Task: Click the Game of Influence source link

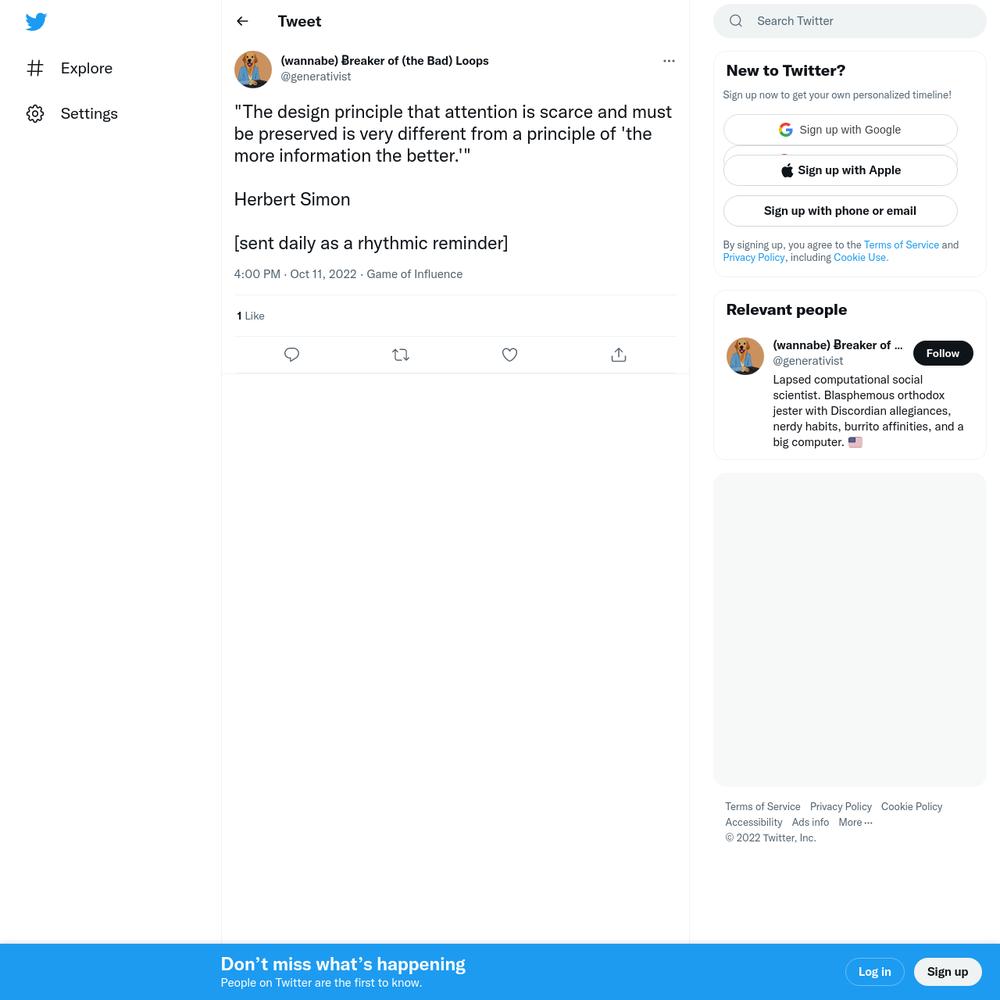Action: coord(415,274)
